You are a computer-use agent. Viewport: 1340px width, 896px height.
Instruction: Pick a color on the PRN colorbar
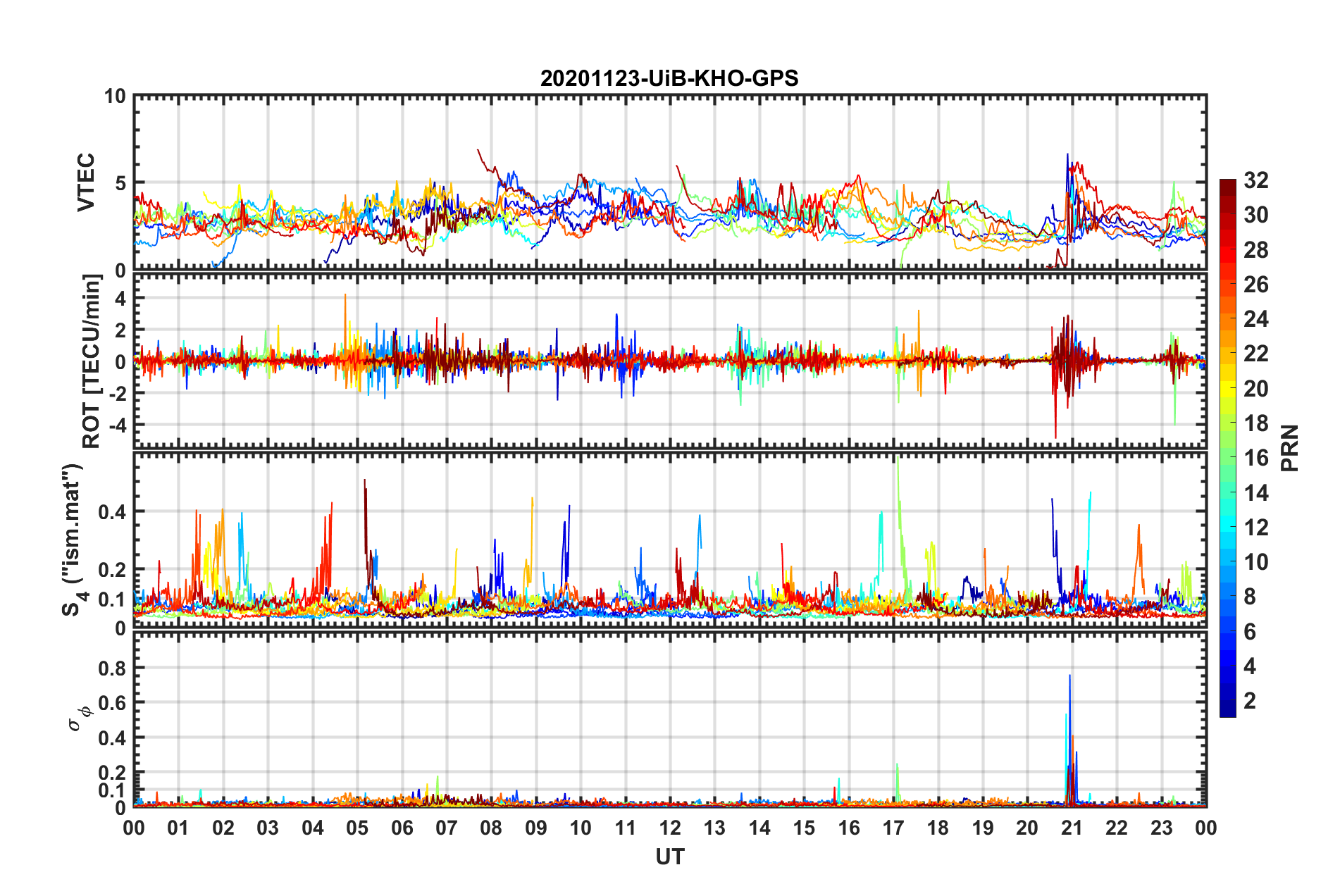pyautogui.click(x=1227, y=448)
